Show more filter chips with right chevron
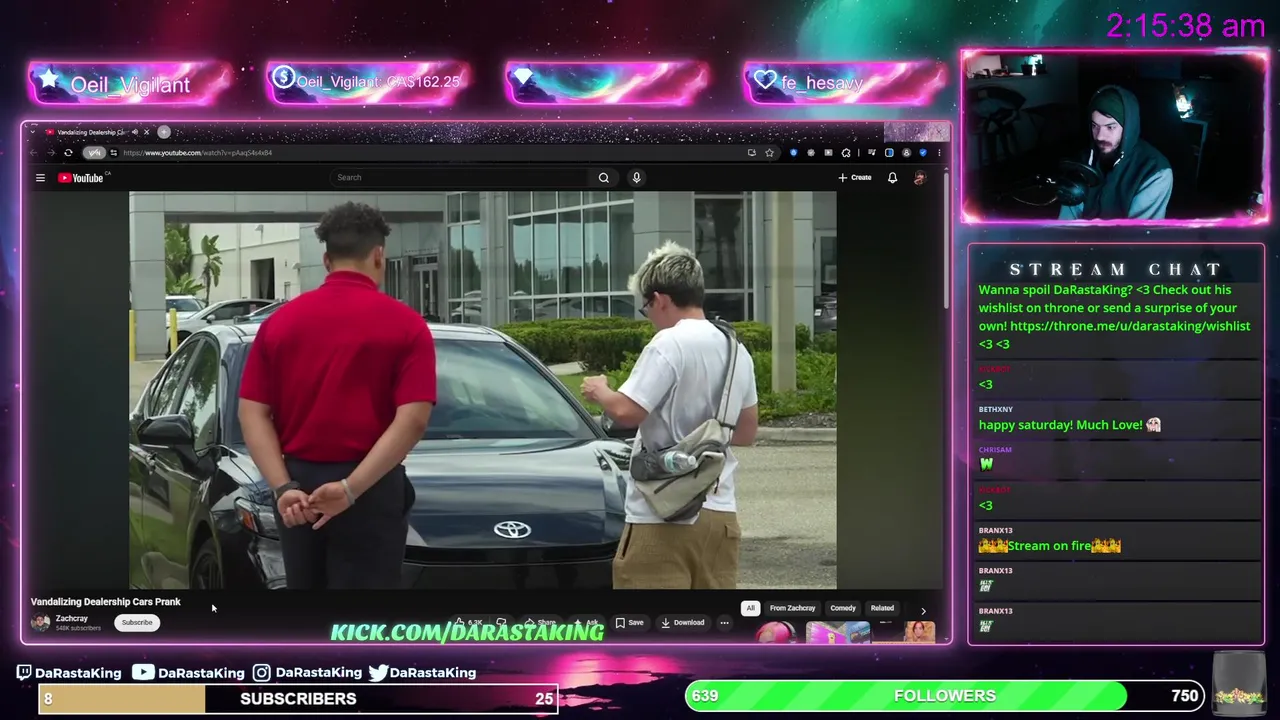Image resolution: width=1280 pixels, height=720 pixels. pos(923,609)
